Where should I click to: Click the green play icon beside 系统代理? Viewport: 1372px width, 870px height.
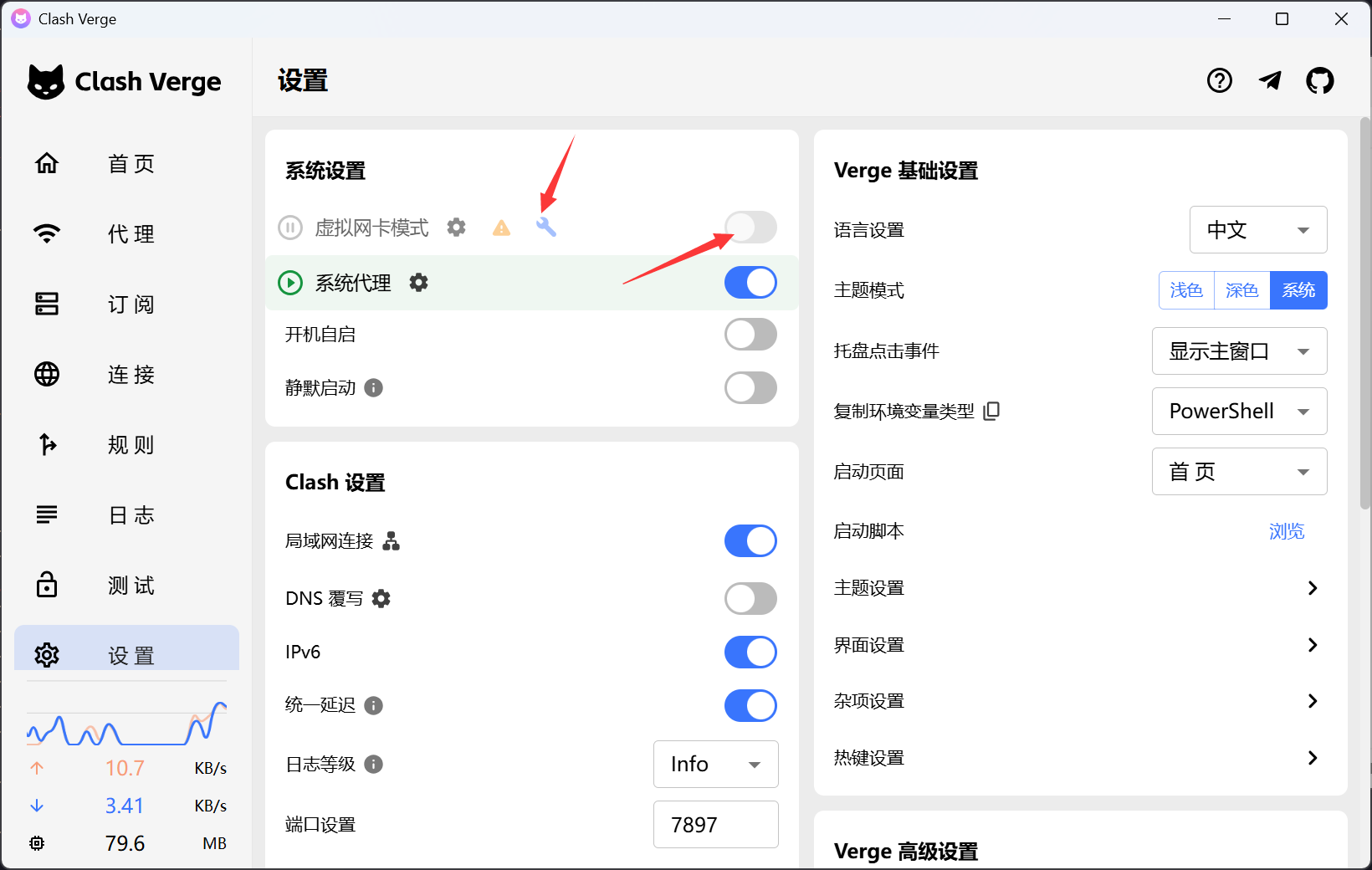pos(290,283)
